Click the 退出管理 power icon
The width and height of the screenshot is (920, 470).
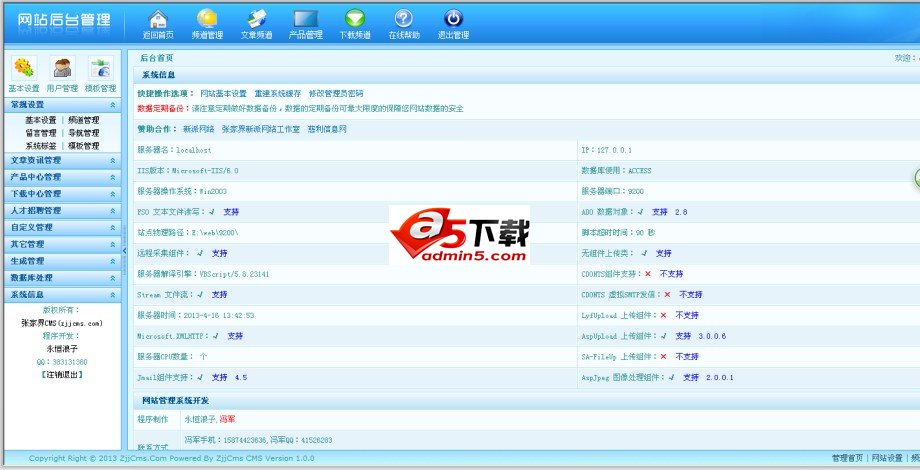coord(453,19)
